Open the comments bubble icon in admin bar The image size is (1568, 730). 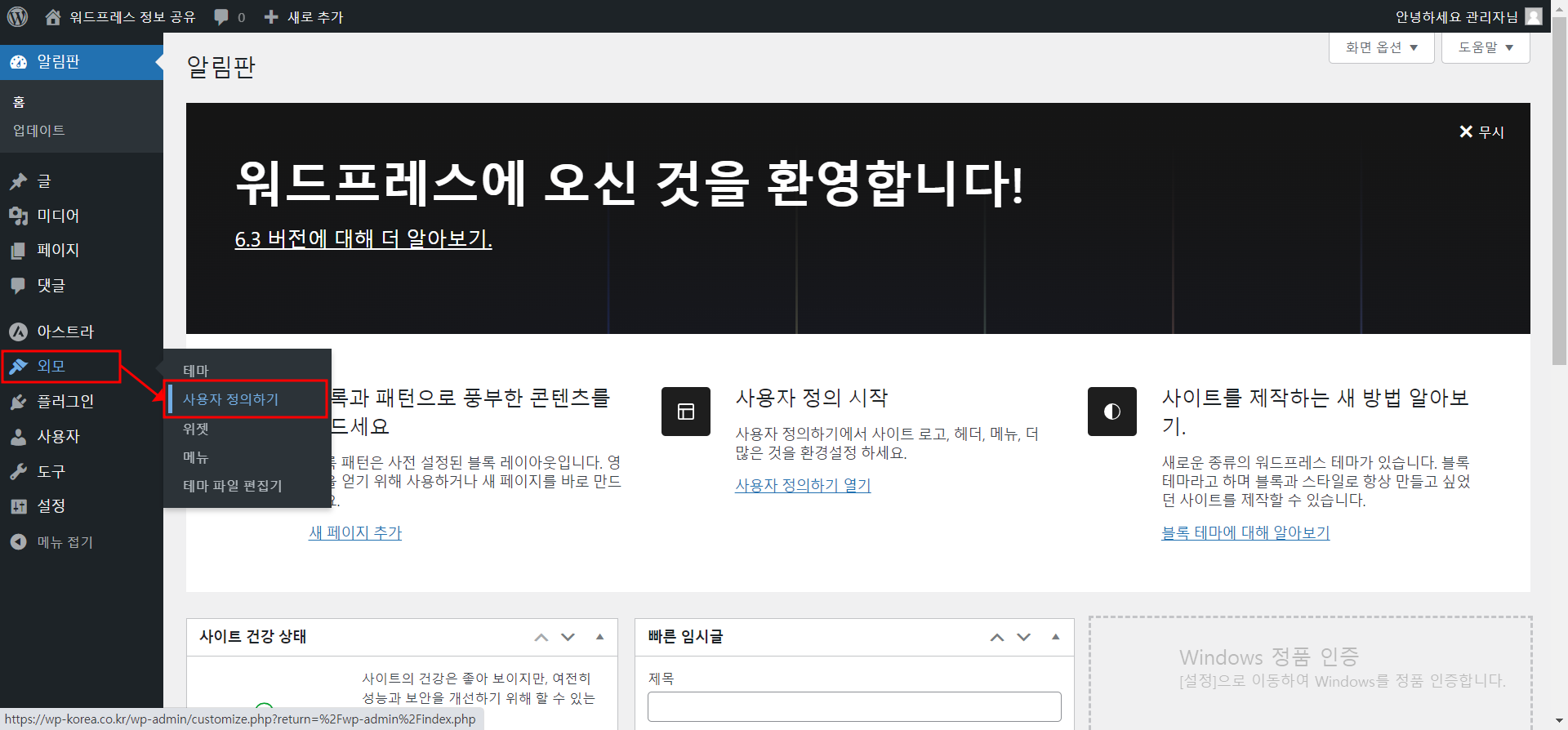tap(221, 16)
